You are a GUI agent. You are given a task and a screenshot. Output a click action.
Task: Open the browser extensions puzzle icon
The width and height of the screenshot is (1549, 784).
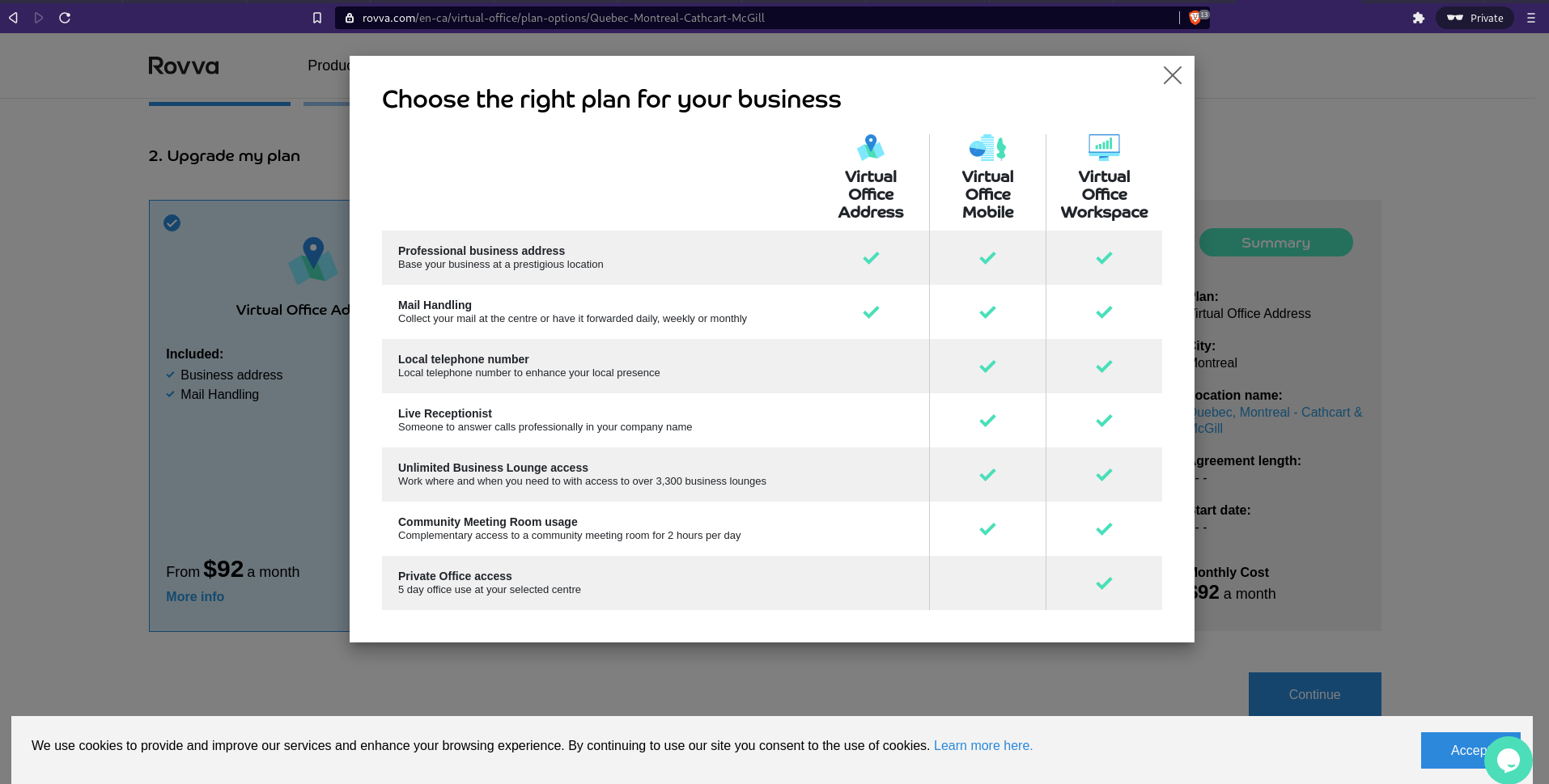[x=1419, y=17]
